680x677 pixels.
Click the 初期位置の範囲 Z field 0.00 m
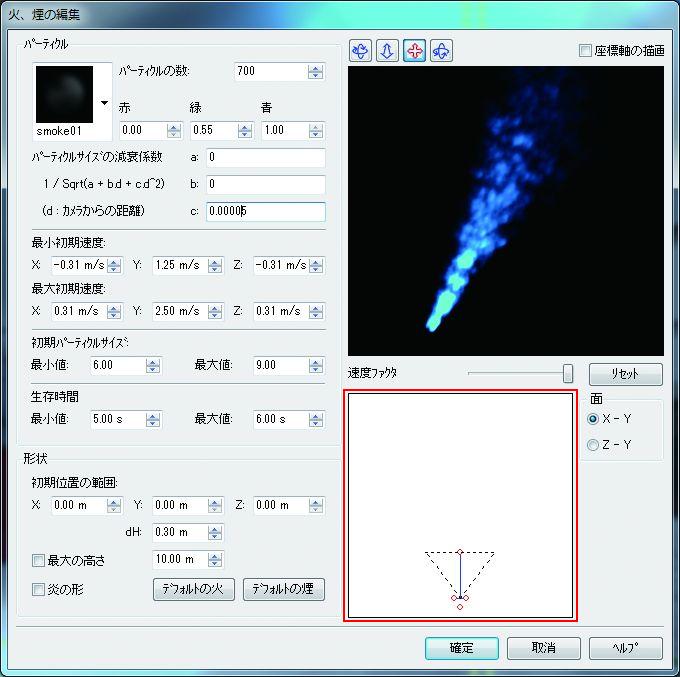pos(281,506)
